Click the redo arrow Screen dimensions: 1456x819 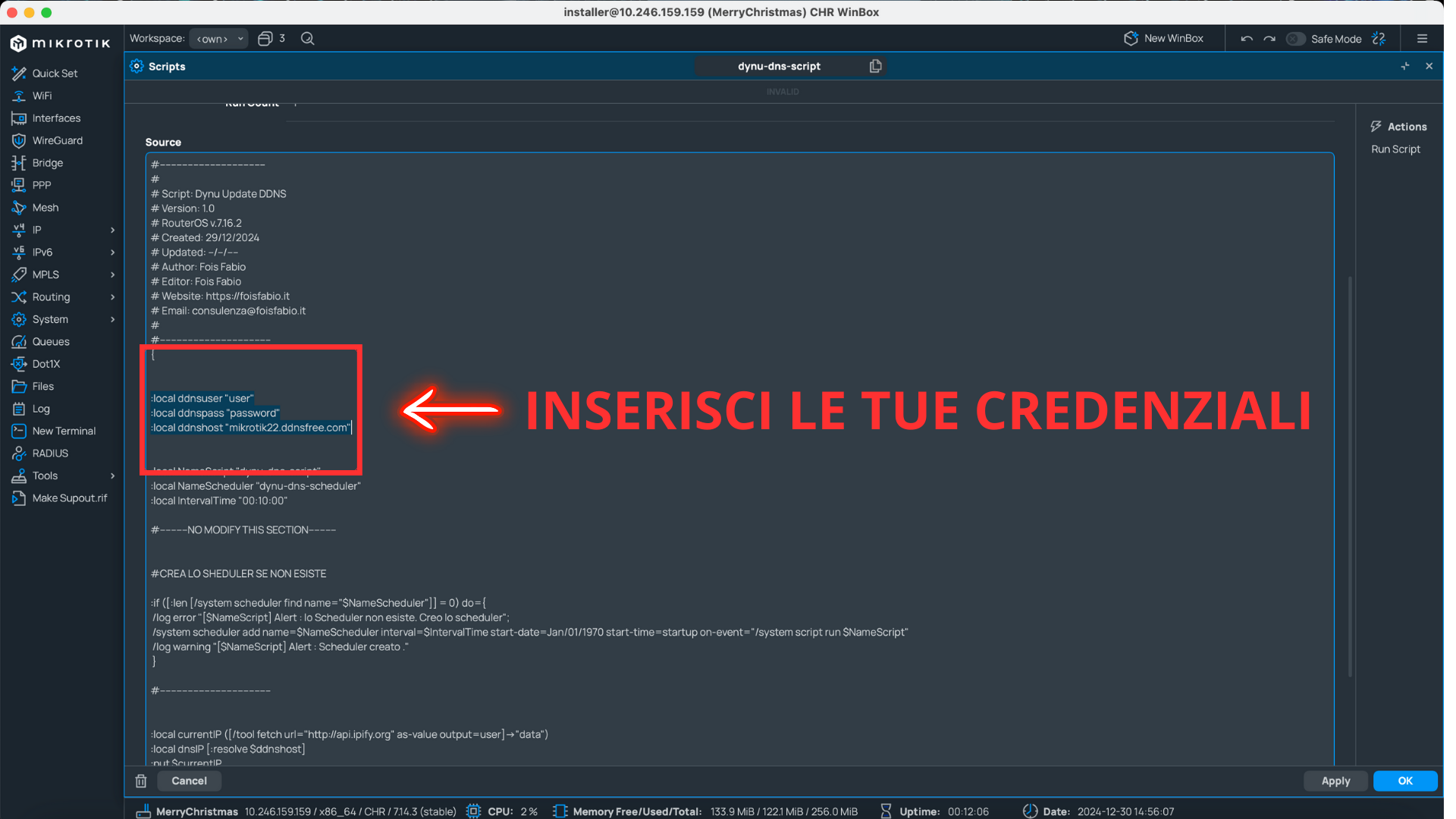coord(1269,39)
